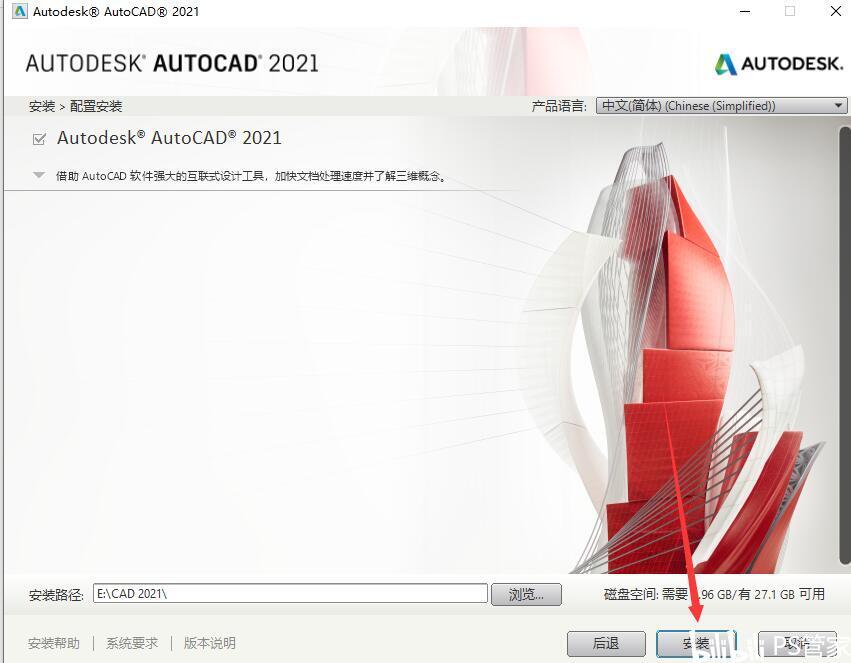This screenshot has height=663, width=851.
Task: Open the 安装帮助 installation help link
Action: click(x=54, y=643)
